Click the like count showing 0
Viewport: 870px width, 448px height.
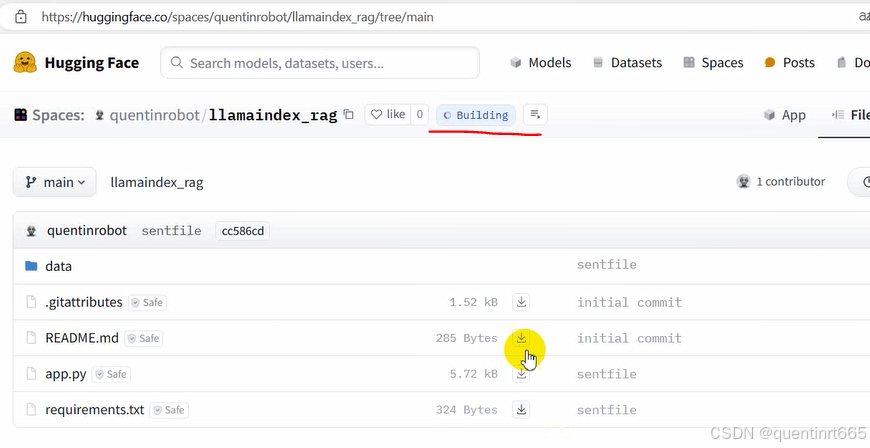tap(419, 114)
